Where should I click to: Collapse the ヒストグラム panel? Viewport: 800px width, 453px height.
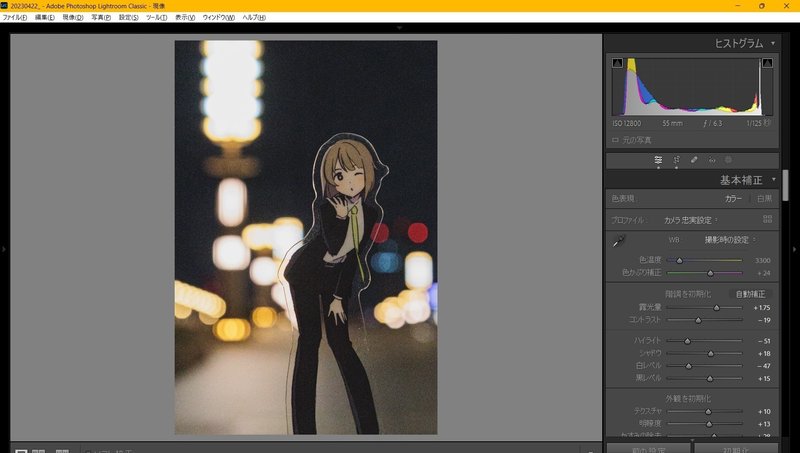[x=773, y=43]
